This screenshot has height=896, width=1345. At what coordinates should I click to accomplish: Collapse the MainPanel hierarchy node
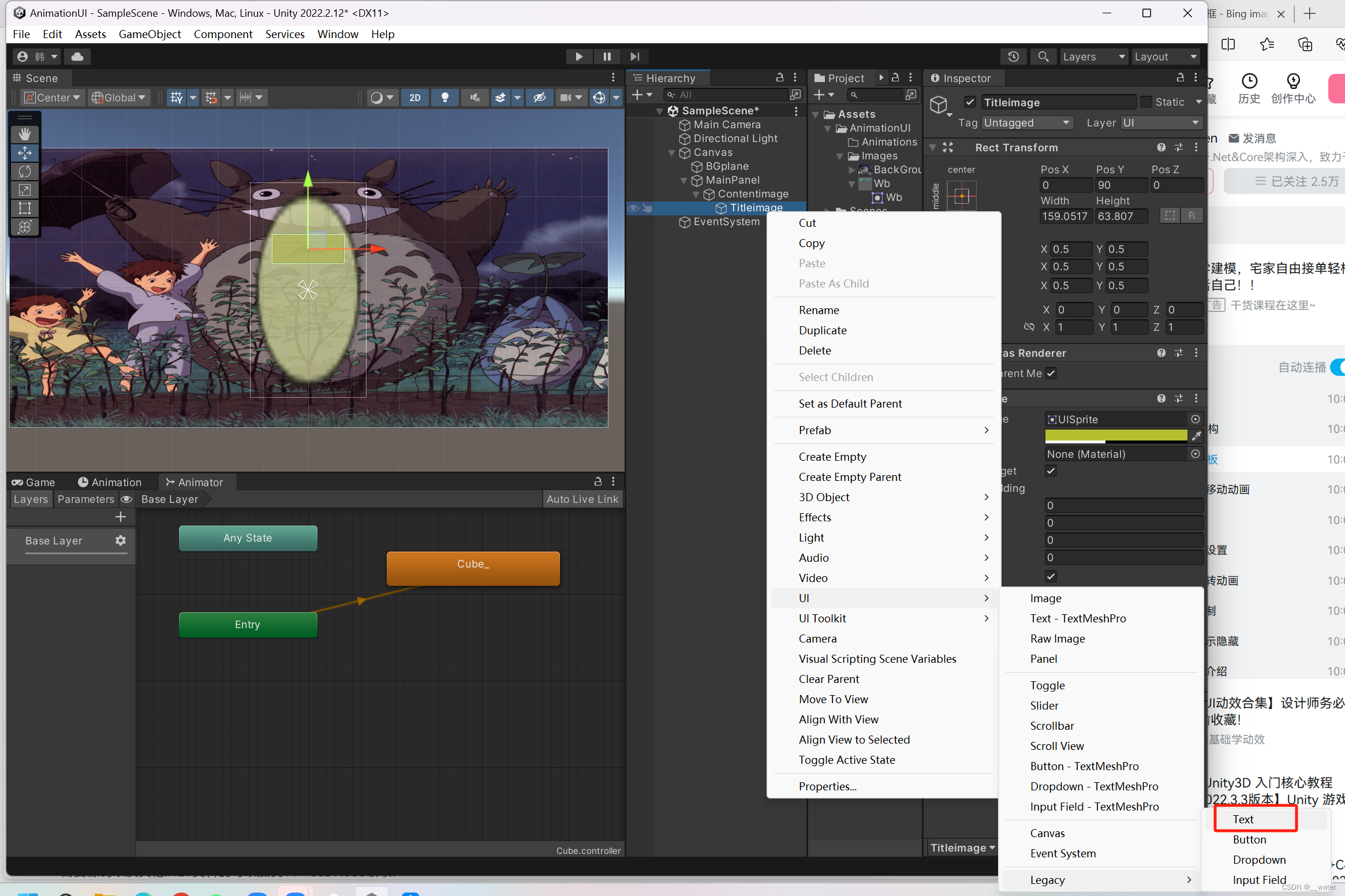pyautogui.click(x=683, y=181)
